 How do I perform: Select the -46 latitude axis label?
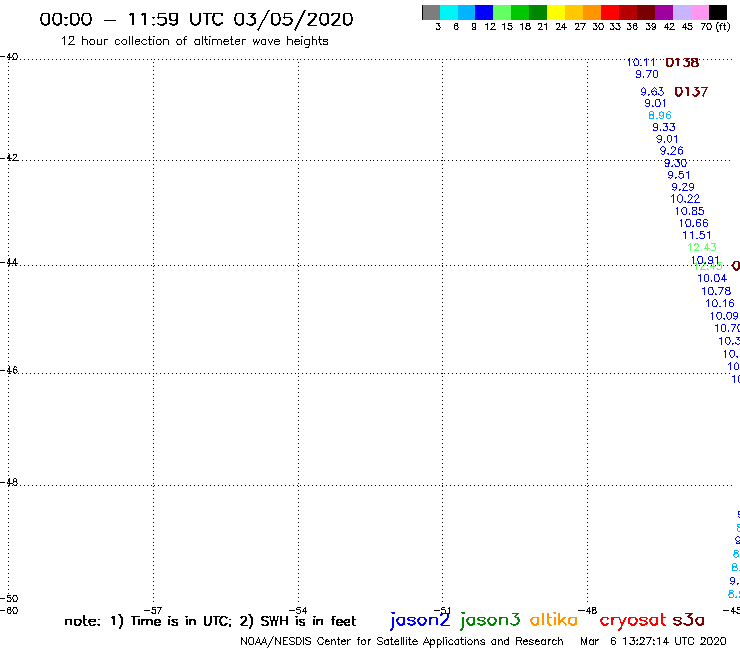(9, 370)
